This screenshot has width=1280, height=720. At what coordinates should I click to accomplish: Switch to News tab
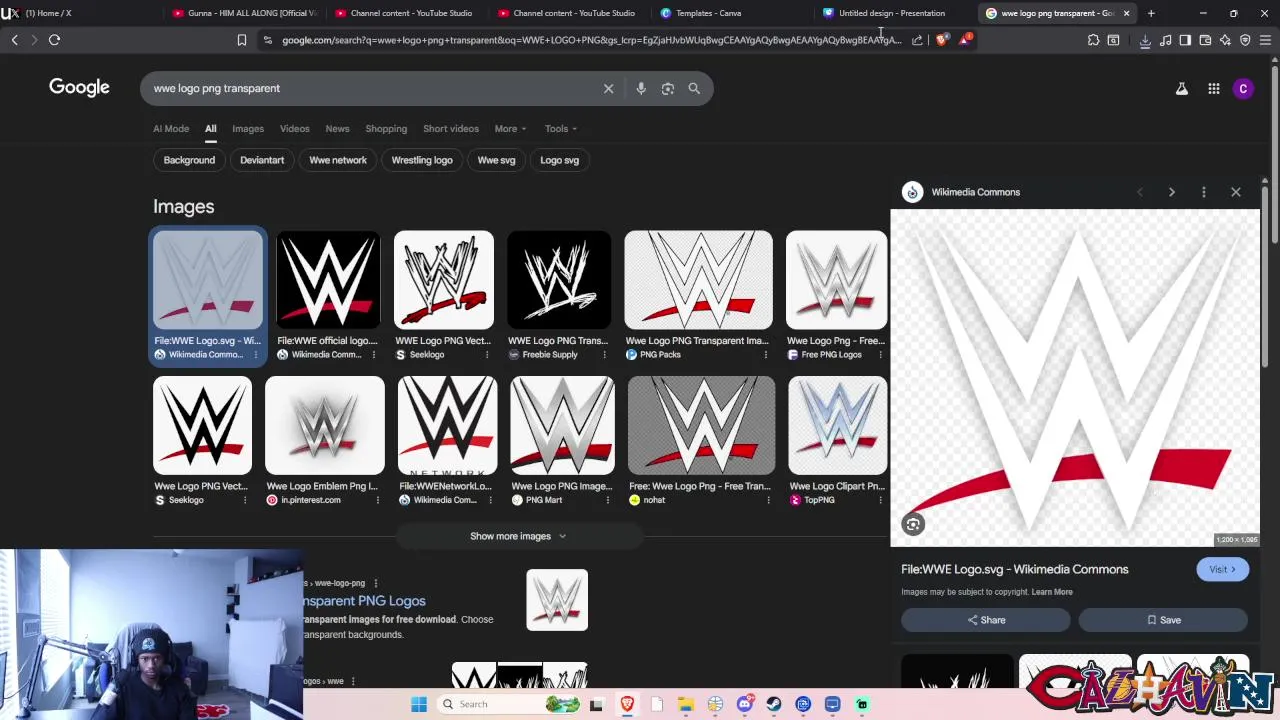pos(337,128)
